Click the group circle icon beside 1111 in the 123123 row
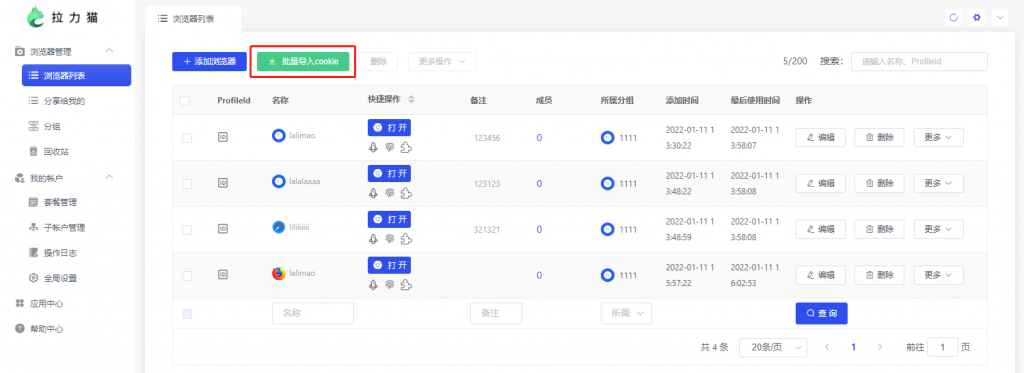Viewport: 1024px width, 373px height. tap(608, 184)
